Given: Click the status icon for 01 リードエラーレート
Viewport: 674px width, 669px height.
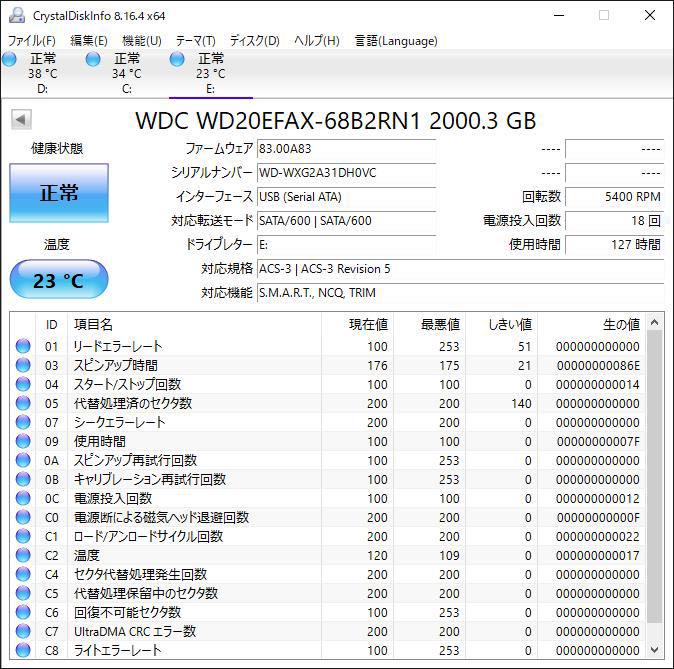Looking at the screenshot, I should coord(23,346).
